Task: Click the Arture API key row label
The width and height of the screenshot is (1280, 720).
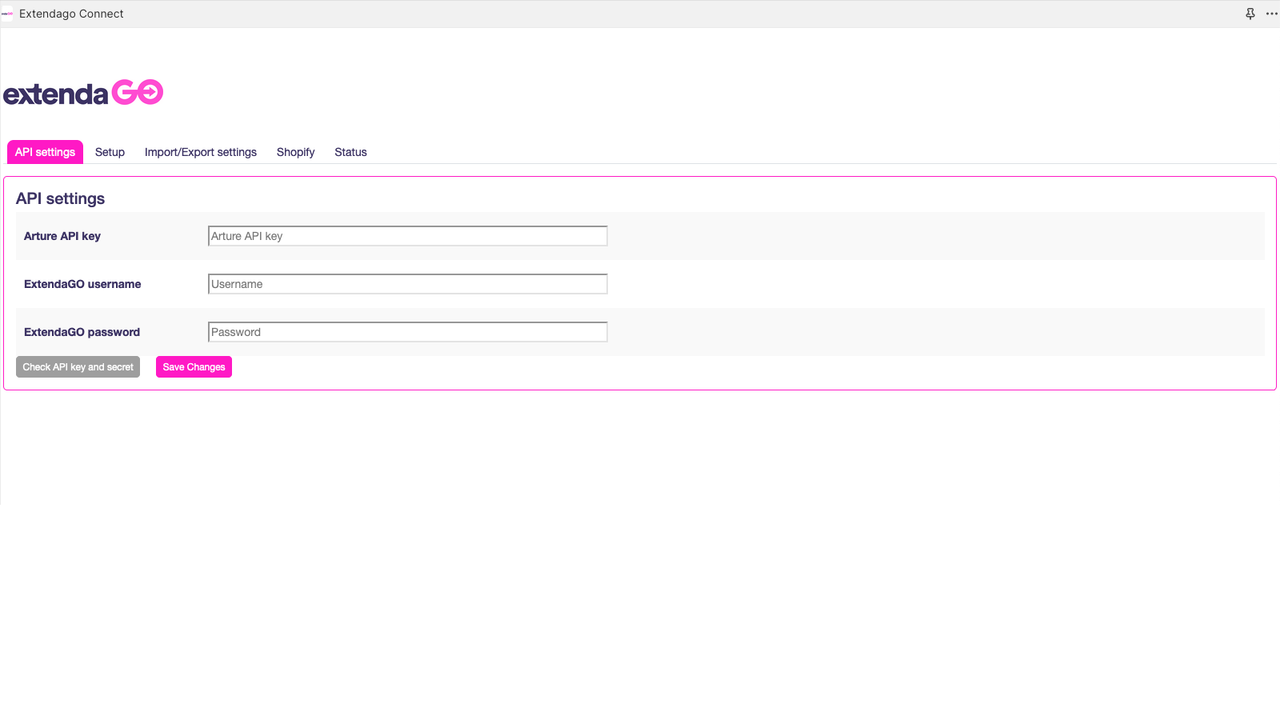Action: pyautogui.click(x=62, y=236)
